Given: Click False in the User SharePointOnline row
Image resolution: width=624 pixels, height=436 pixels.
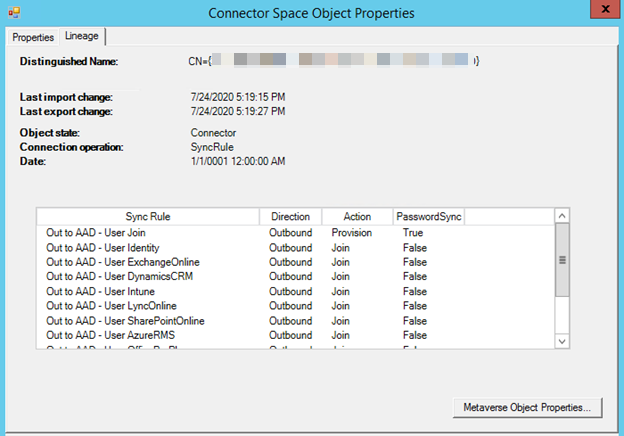Looking at the screenshot, I should 415,321.
